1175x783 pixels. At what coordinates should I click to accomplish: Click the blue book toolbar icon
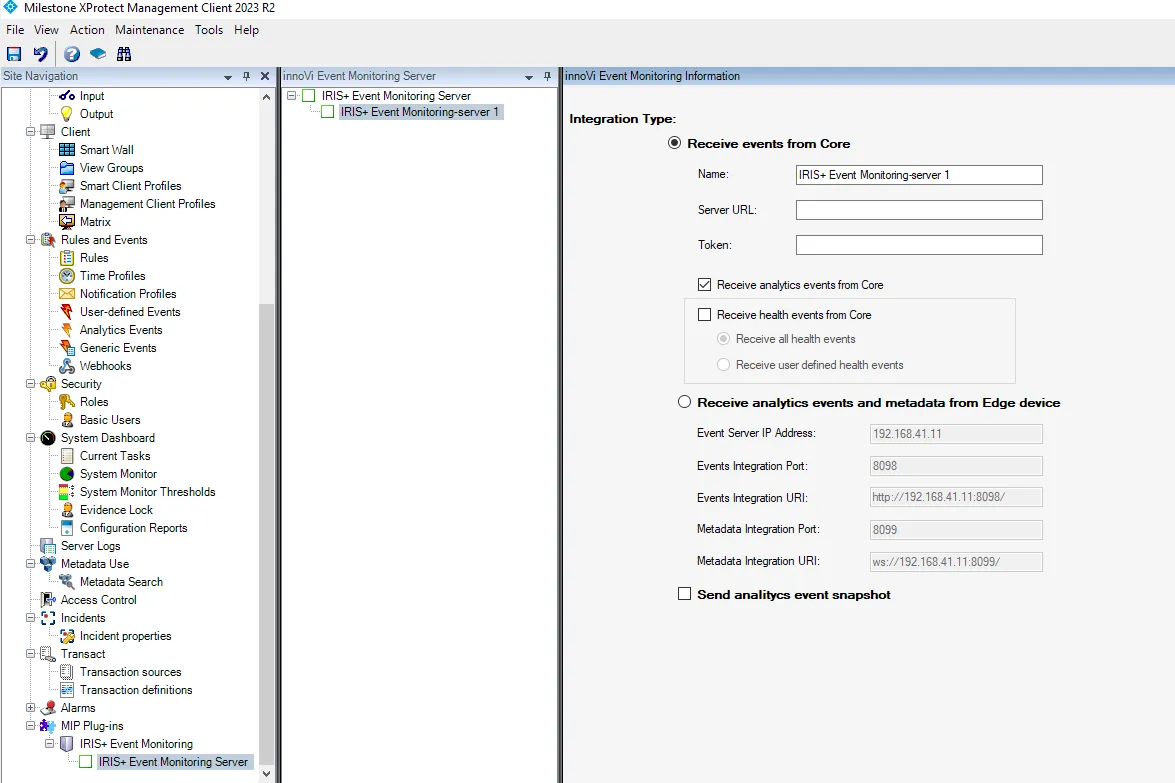[98, 54]
